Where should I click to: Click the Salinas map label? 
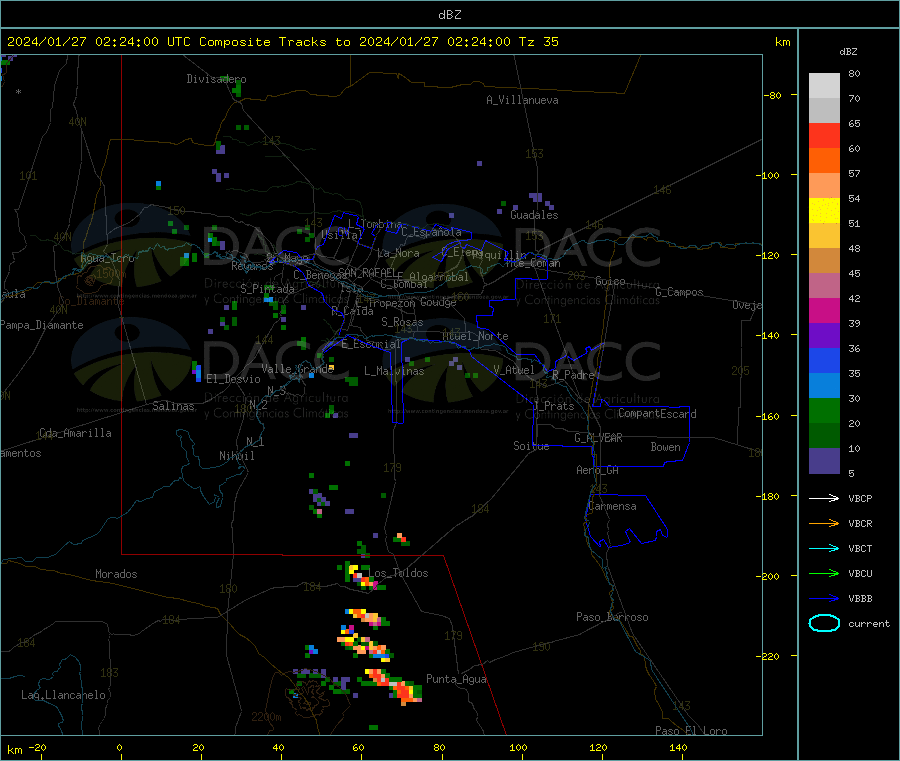point(173,406)
